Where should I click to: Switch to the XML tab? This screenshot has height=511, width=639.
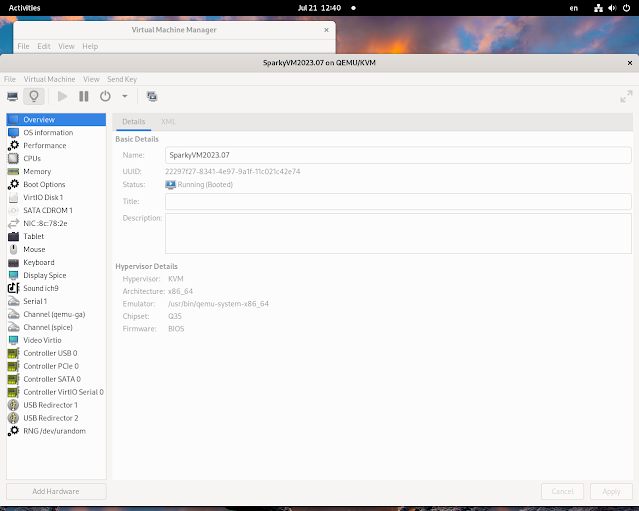168,121
